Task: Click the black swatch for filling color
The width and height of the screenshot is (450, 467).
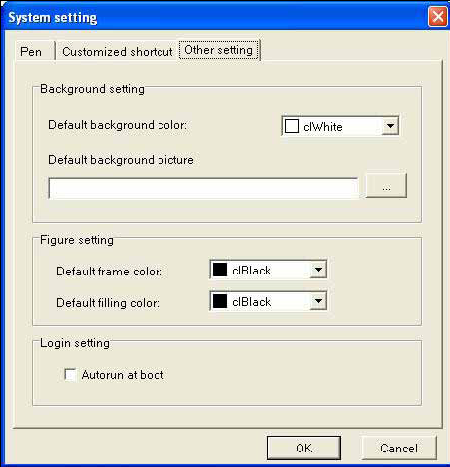Action: click(220, 301)
